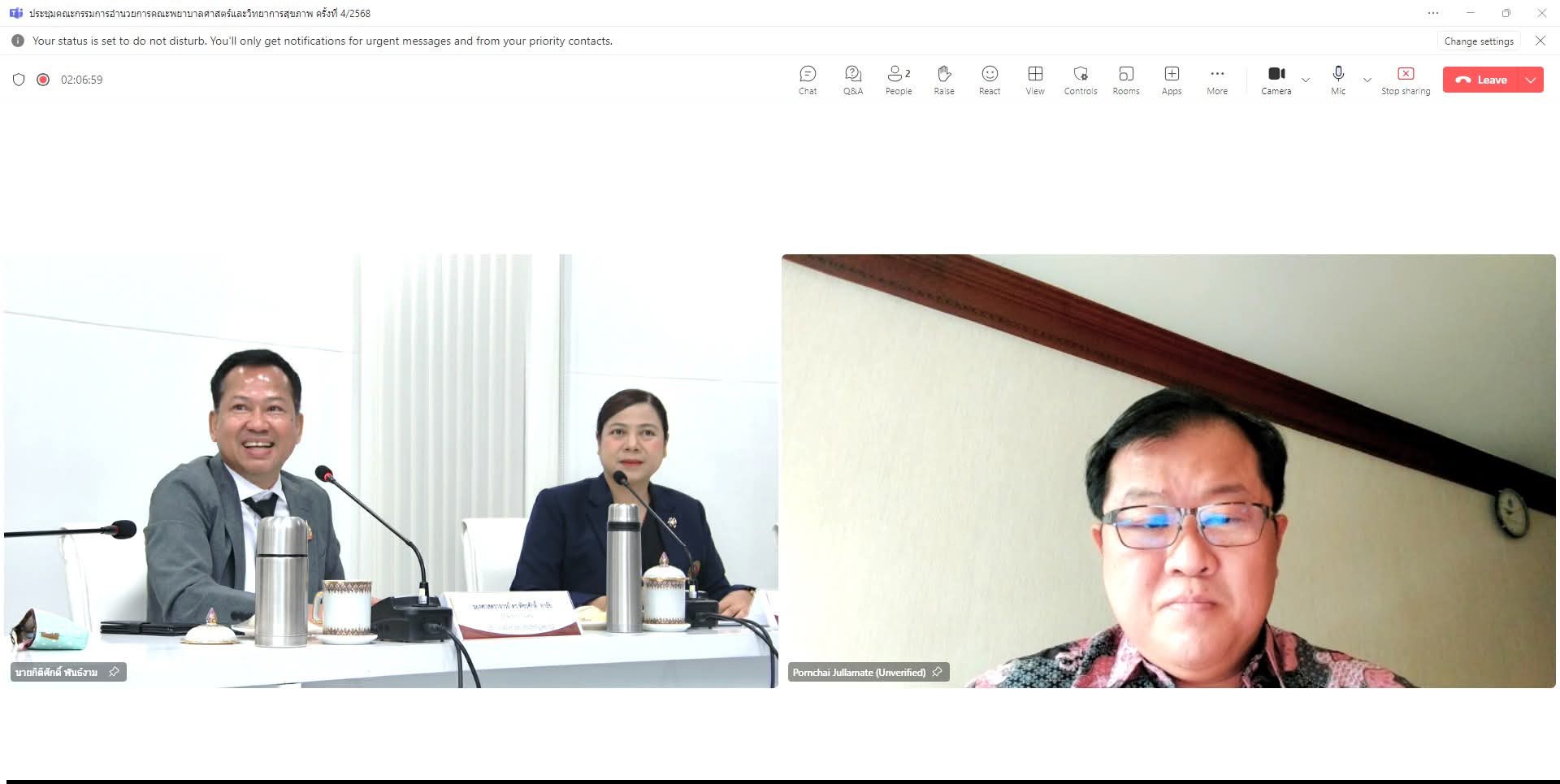Select Pornchai Jullamate video tile
Image resolution: width=1560 pixels, height=784 pixels.
tap(1168, 471)
